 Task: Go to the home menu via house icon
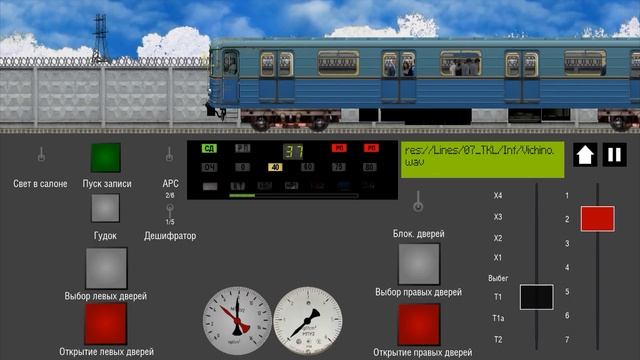click(585, 154)
